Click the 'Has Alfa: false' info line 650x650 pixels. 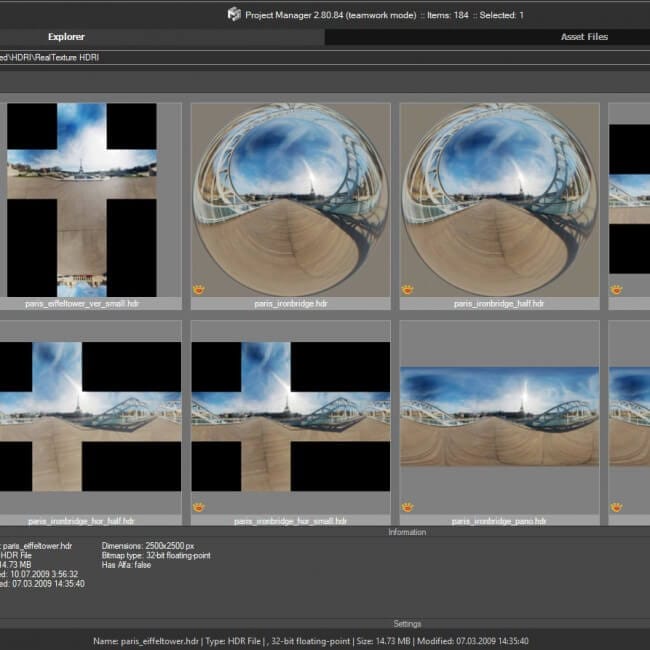pos(126,565)
